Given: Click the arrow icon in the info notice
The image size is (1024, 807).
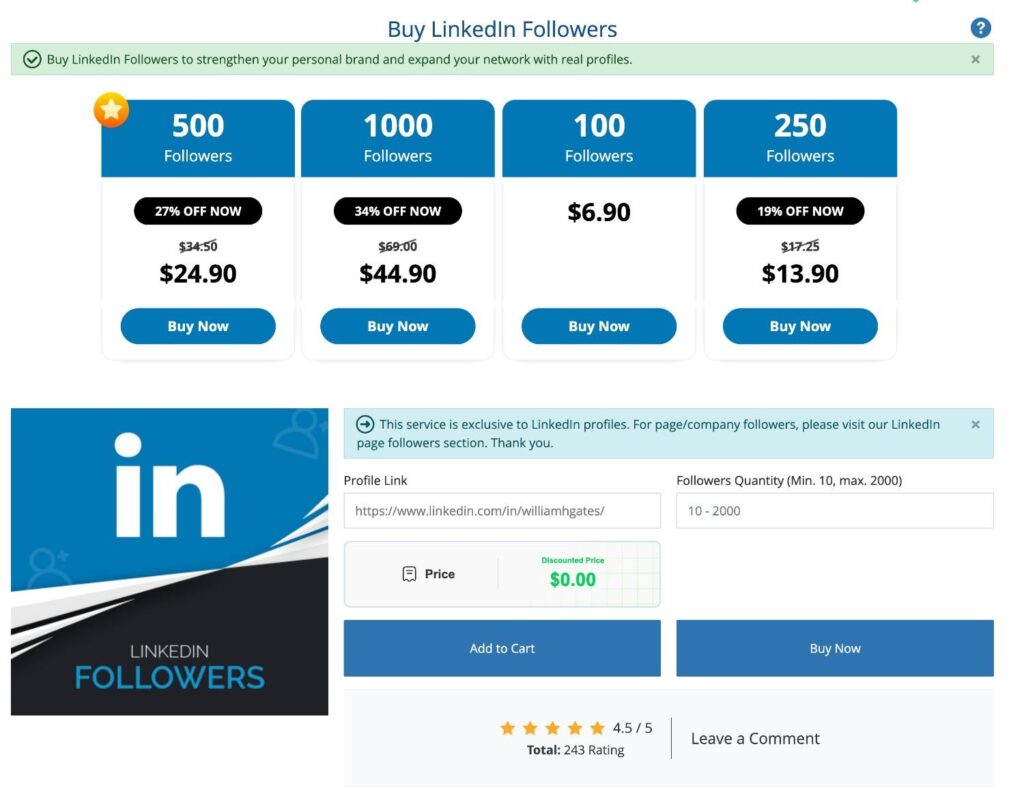Looking at the screenshot, I should click(x=365, y=424).
